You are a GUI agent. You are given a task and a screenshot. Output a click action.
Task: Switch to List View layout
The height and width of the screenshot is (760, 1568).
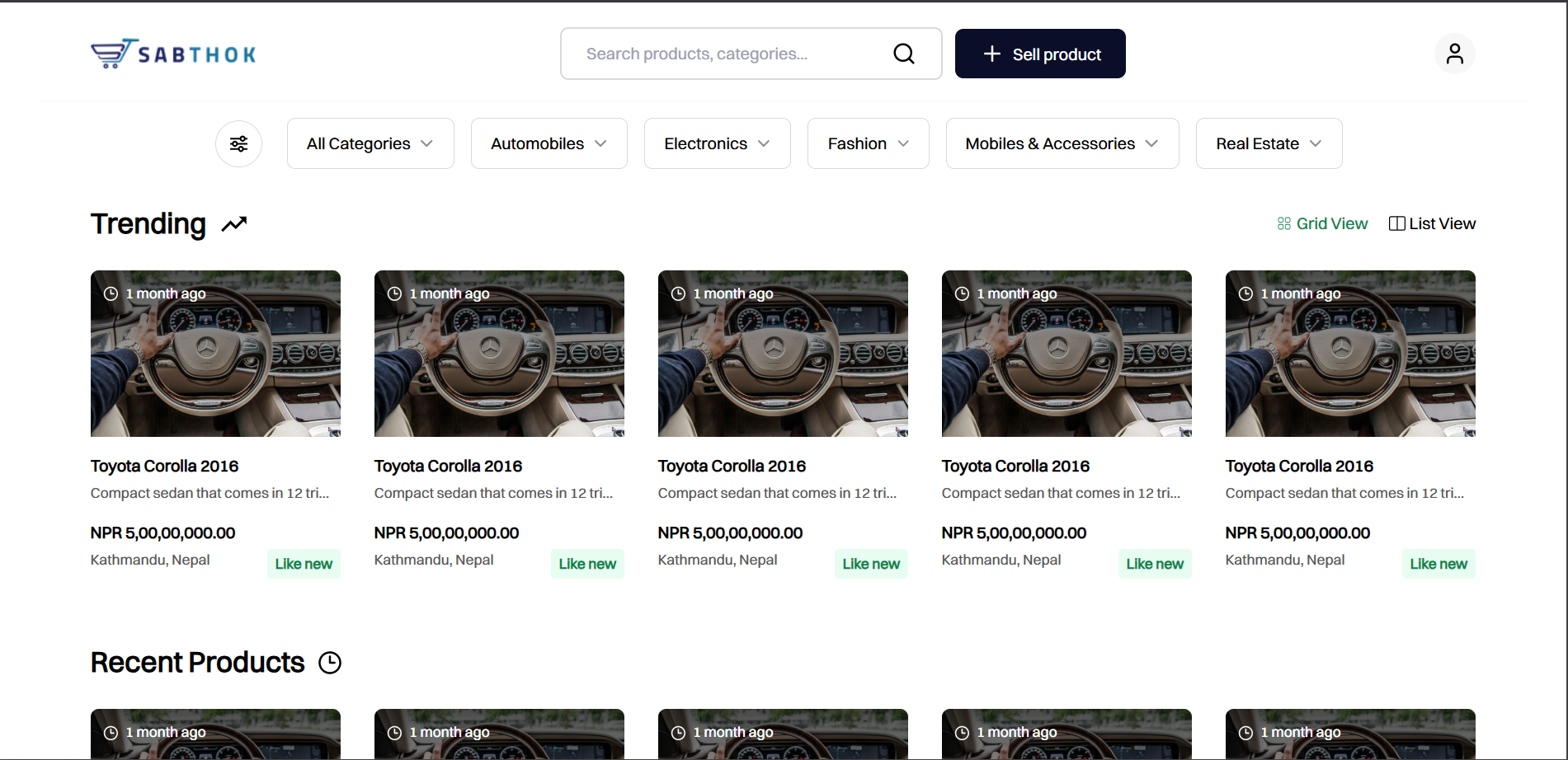[x=1432, y=224]
